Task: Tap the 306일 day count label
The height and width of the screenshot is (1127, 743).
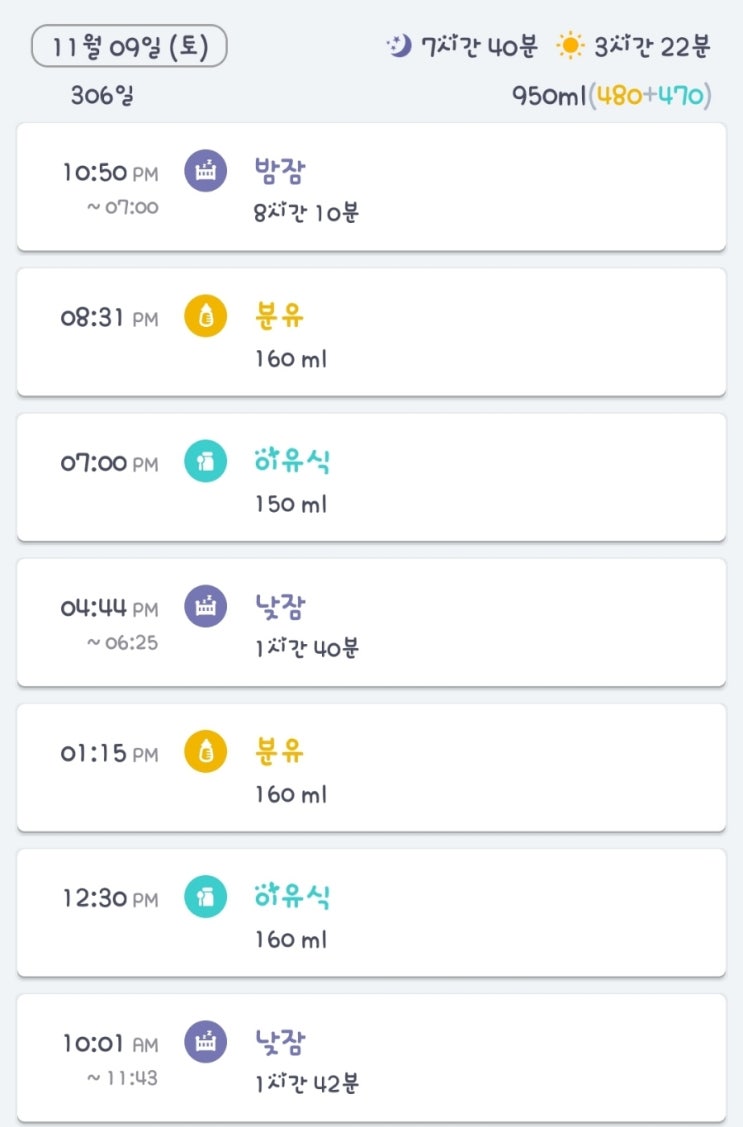Action: point(102,96)
